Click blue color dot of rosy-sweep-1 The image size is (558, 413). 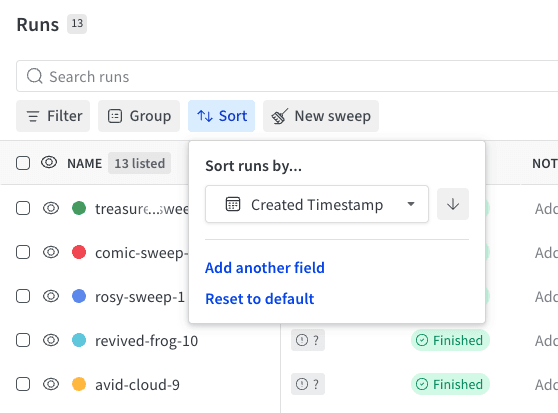click(79, 296)
